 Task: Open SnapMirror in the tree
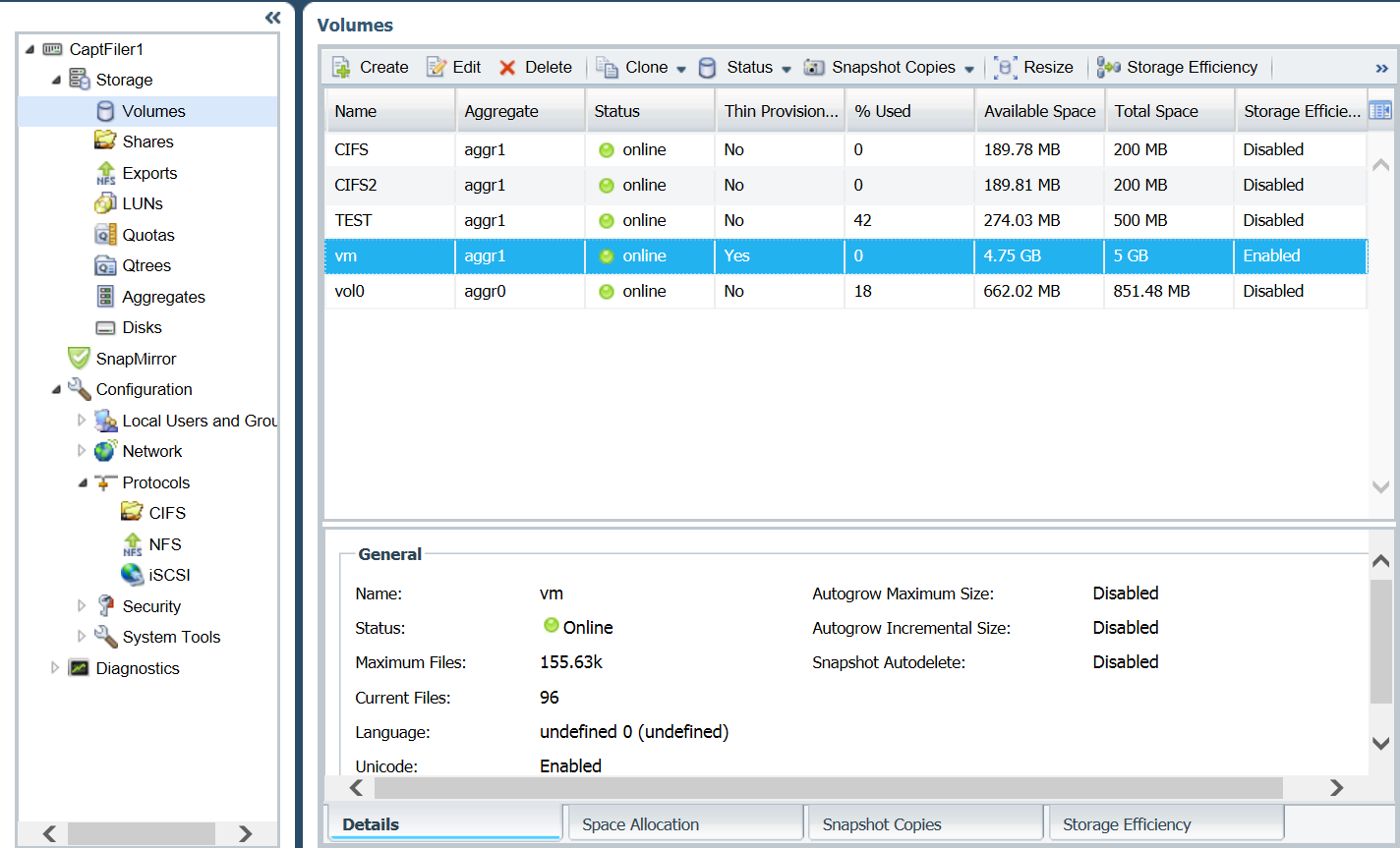[136, 359]
